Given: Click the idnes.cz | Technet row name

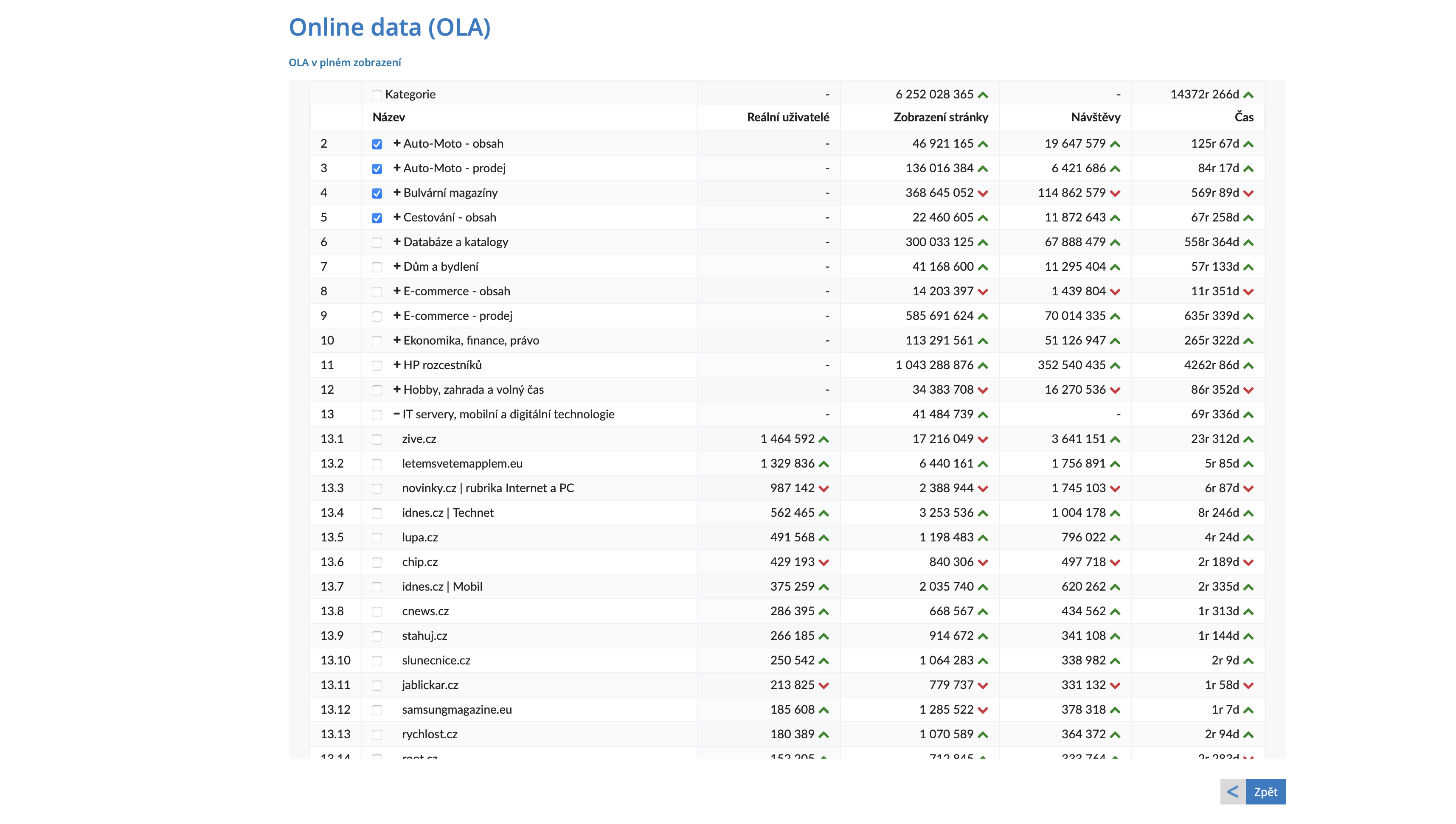Looking at the screenshot, I should click(447, 513).
